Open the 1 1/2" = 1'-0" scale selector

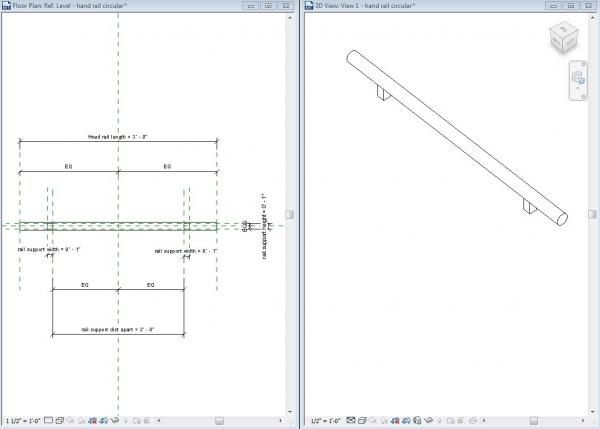[23, 421]
